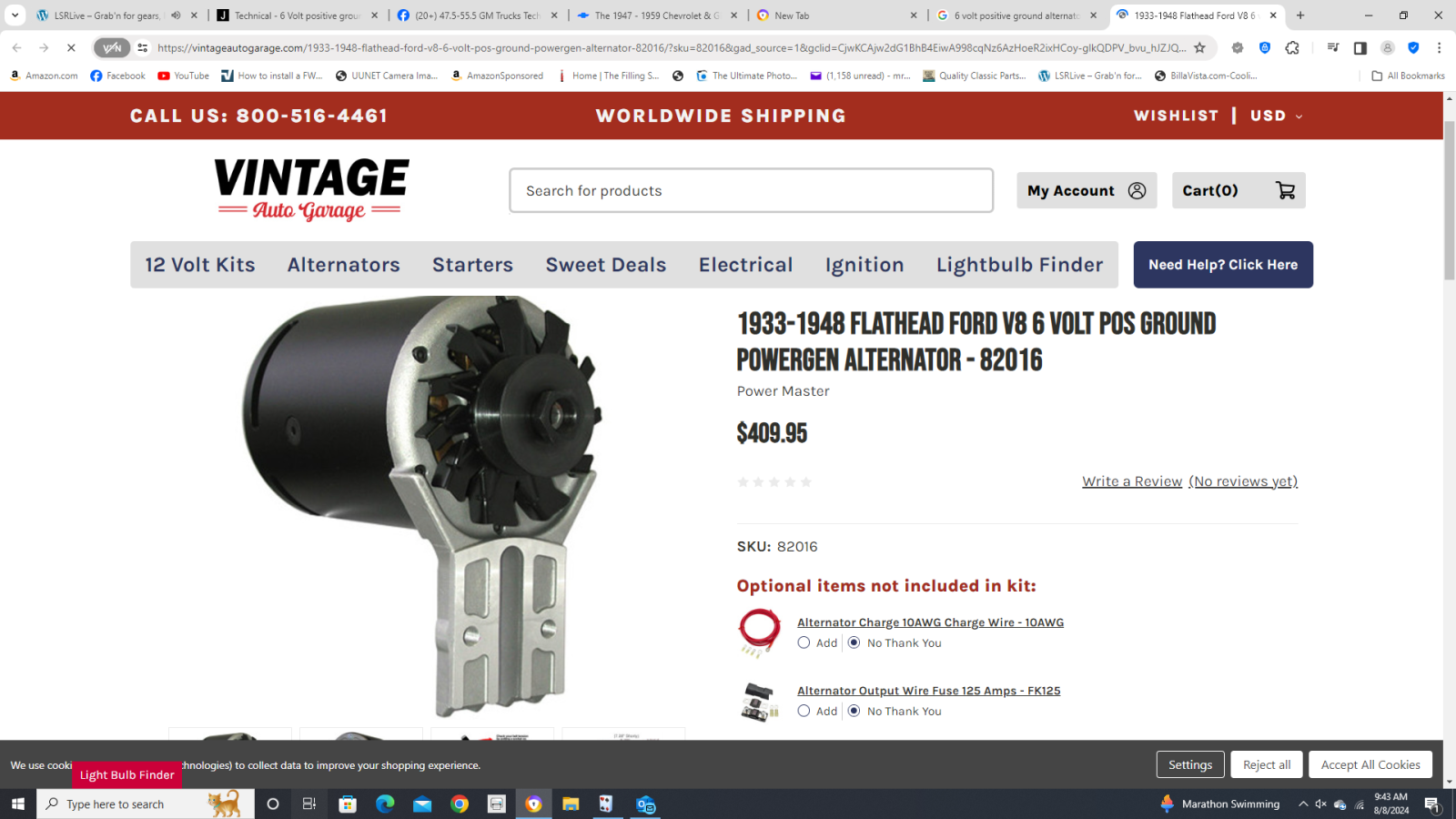Open browser side panel icon
Viewport: 1456px width, 819px height.
tap(1360, 47)
